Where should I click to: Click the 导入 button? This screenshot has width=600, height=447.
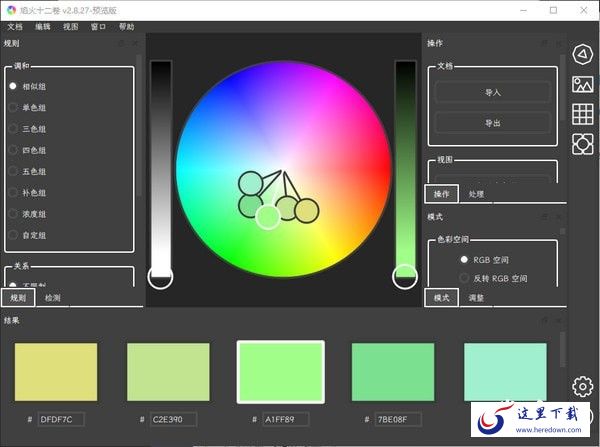tap(492, 92)
